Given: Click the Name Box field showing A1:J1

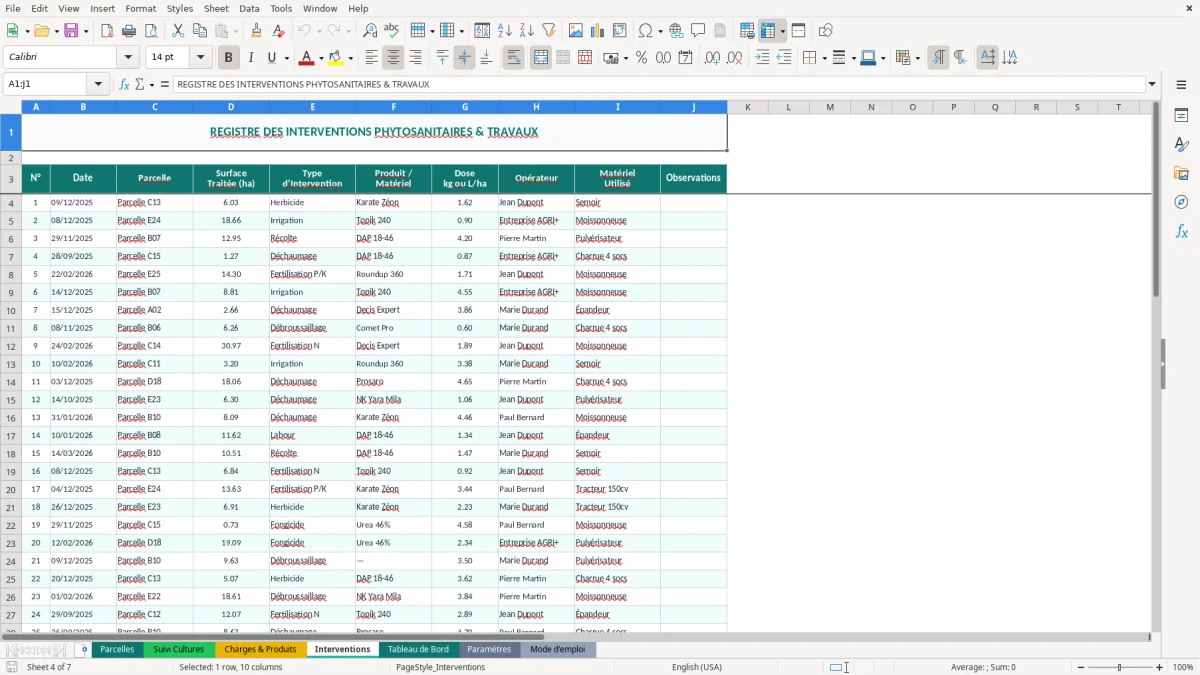Looking at the screenshot, I should click(x=46, y=84).
